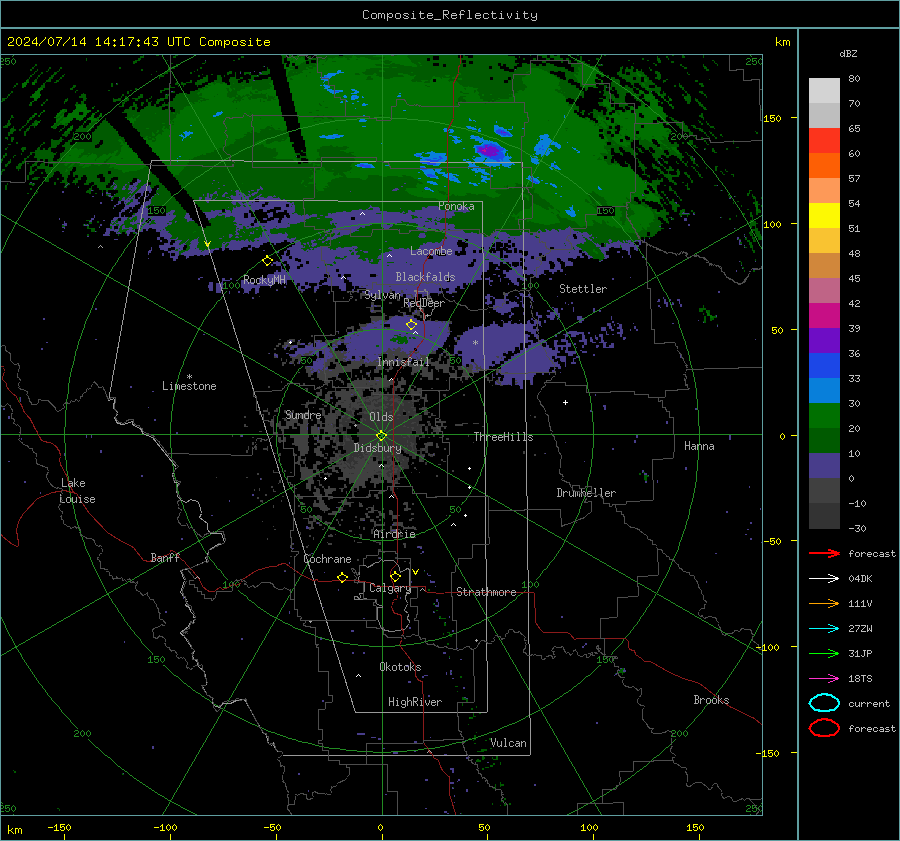This screenshot has width=900, height=841.
Task: Click the cyan current ellipse icon
Action: (824, 703)
